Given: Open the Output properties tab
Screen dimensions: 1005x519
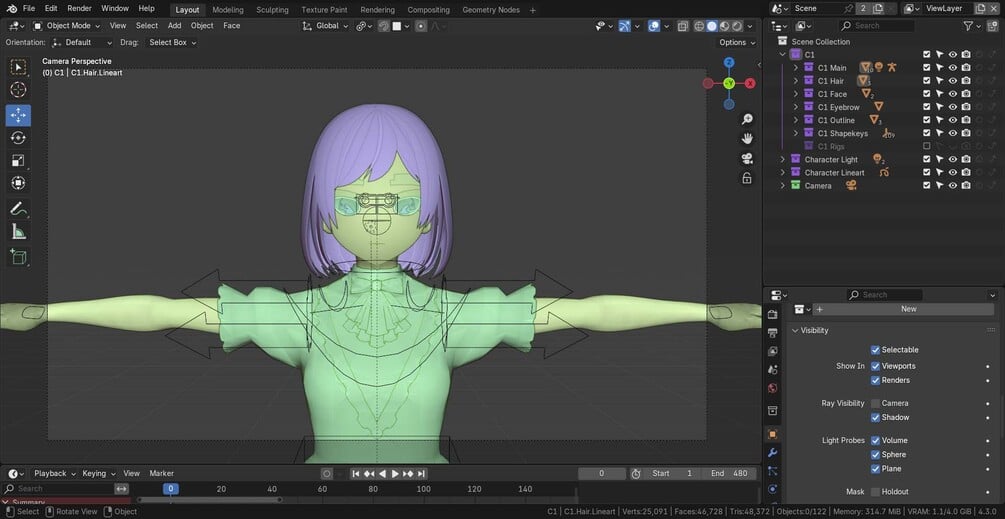Looking at the screenshot, I should tap(772, 333).
